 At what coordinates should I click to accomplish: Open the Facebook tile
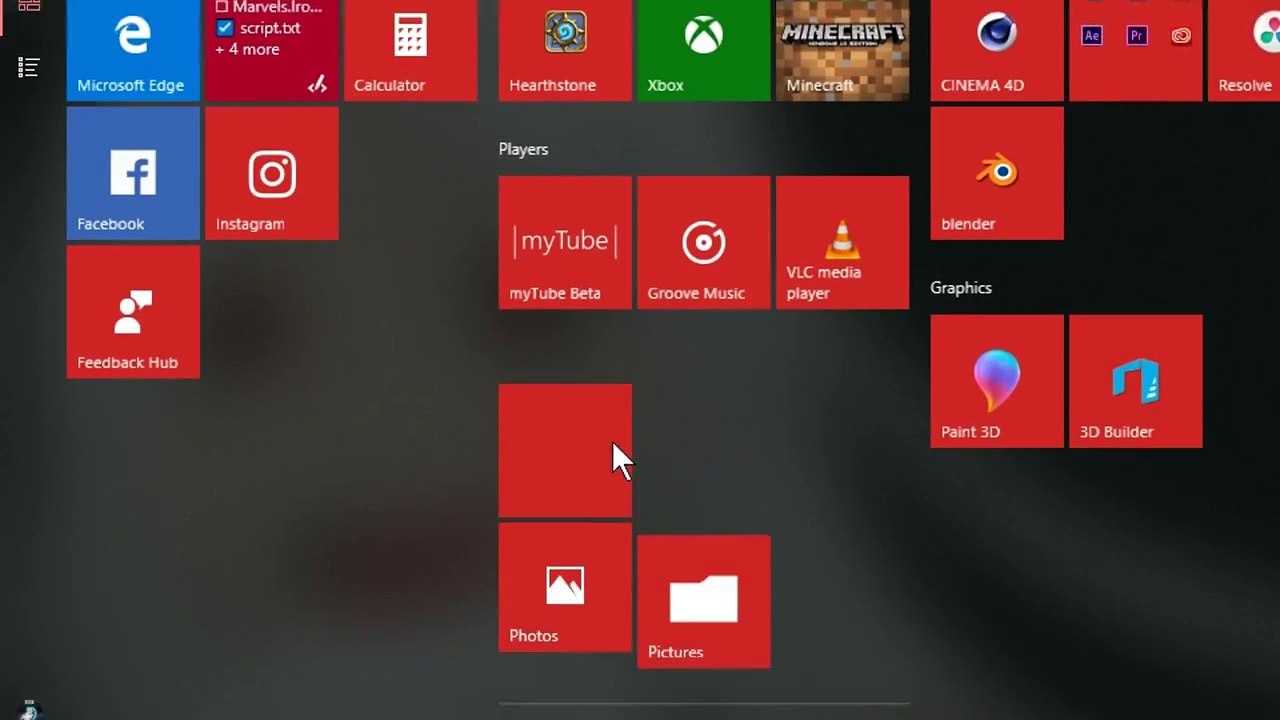coord(133,174)
